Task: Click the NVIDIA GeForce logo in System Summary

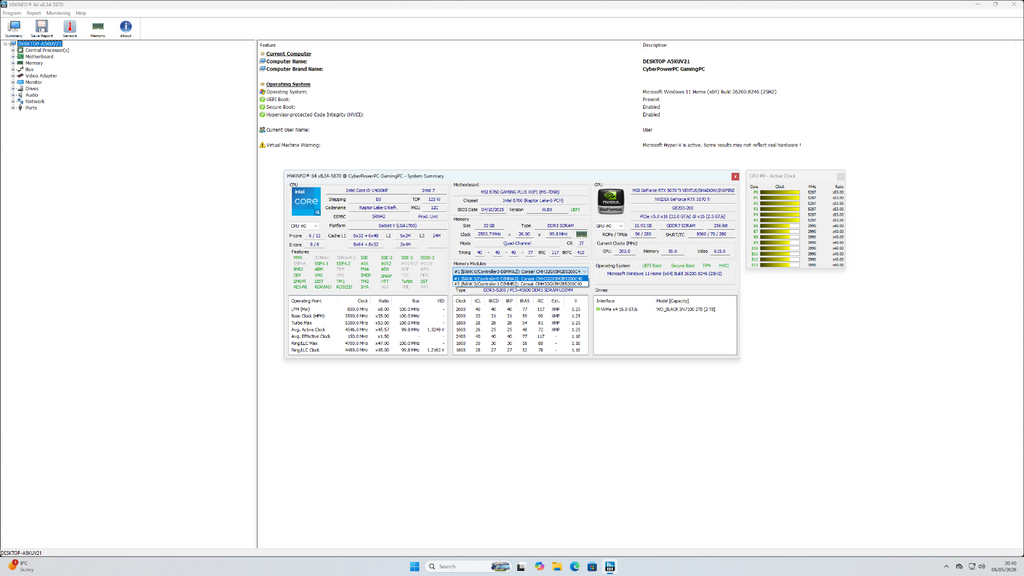Action: click(x=611, y=202)
